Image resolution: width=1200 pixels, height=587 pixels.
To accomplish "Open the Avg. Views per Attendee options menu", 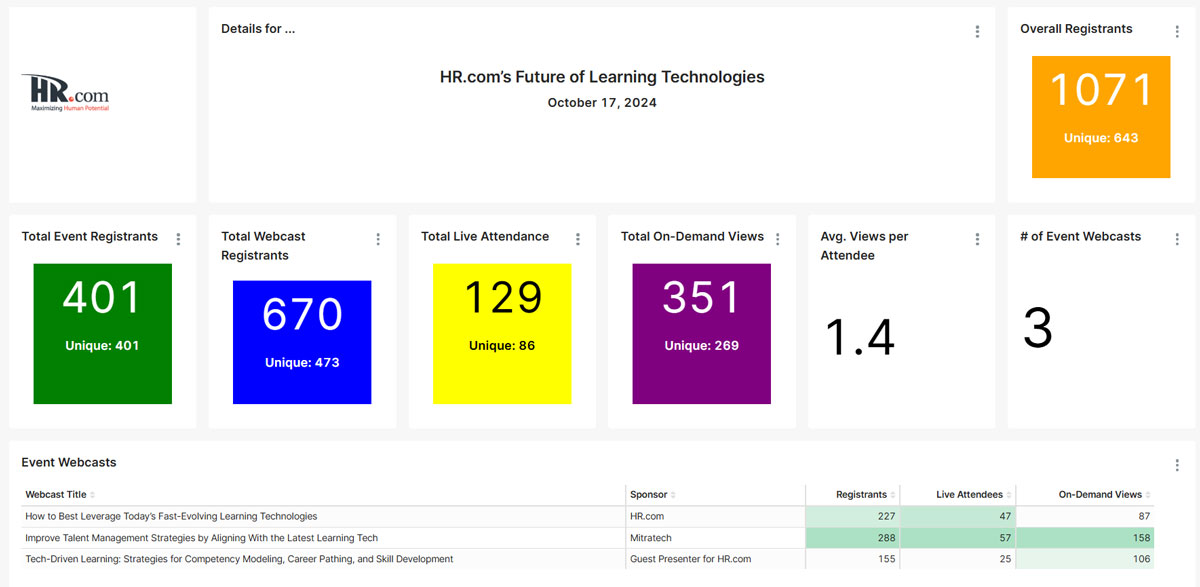I will tap(977, 239).
